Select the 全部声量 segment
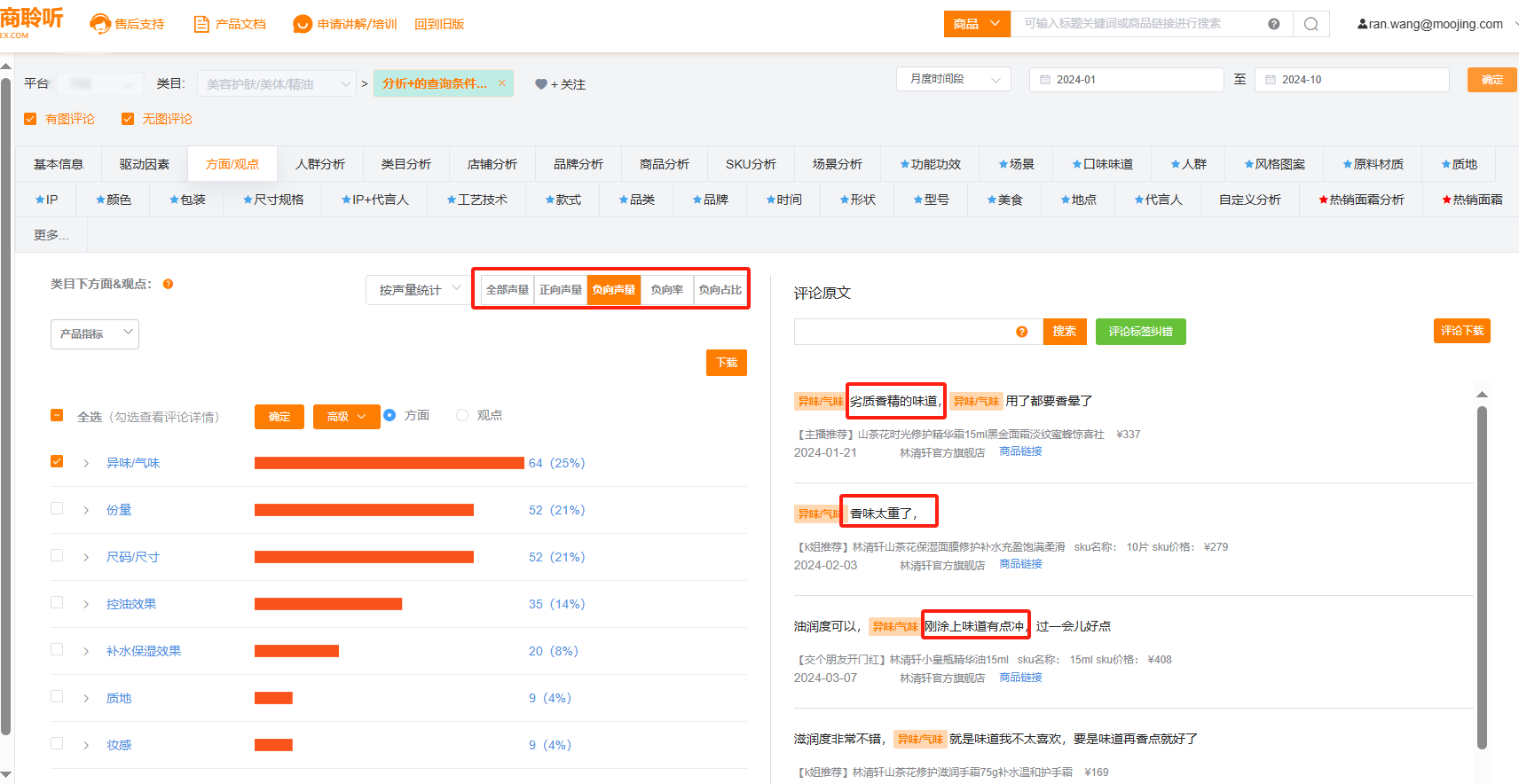Screen dimensions: 1519x784 [x=508, y=290]
